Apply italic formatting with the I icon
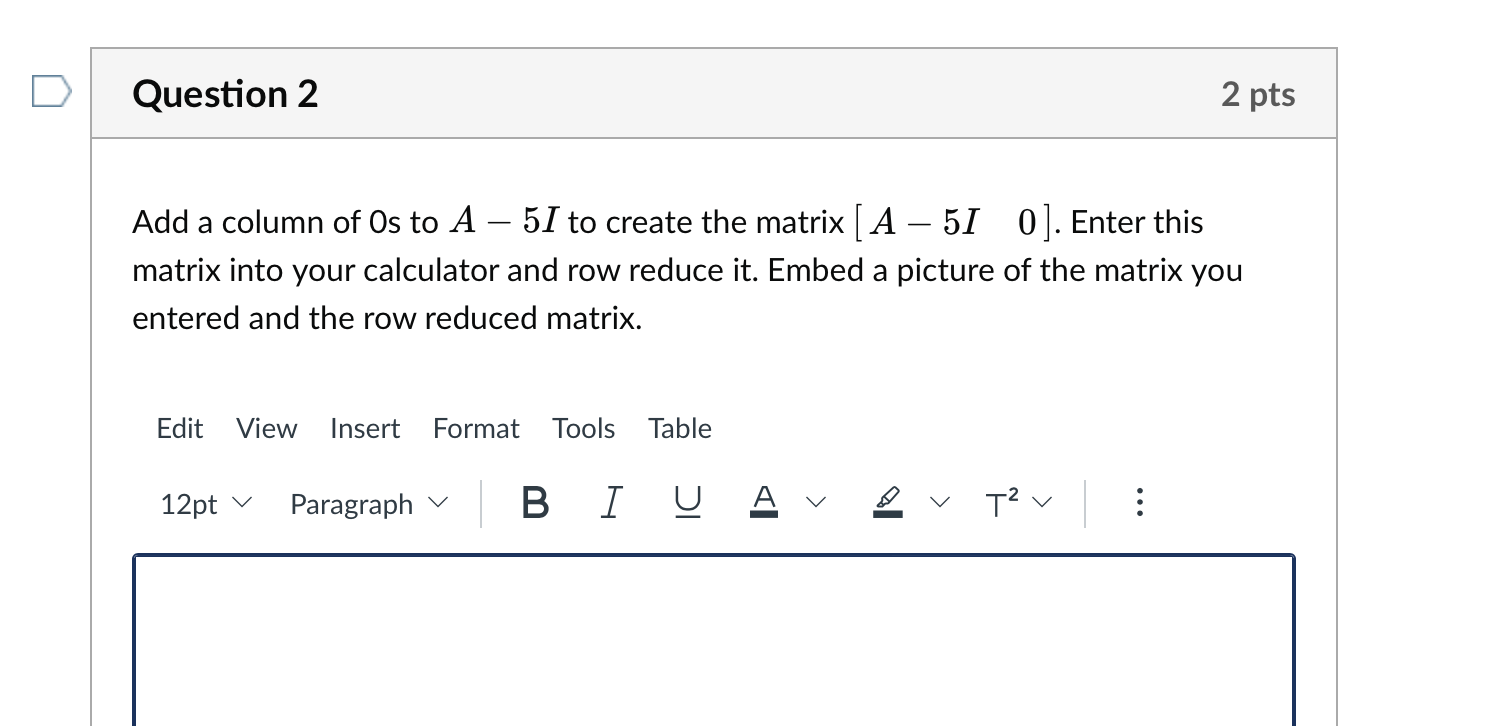 610,503
